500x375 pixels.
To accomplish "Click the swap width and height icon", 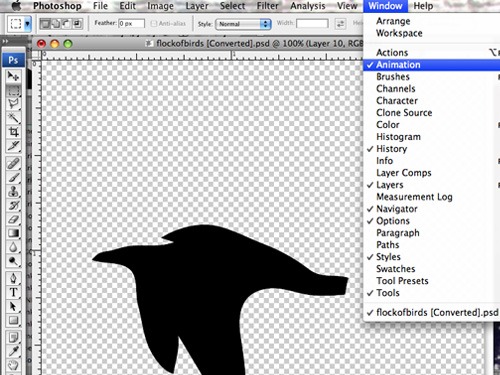I will pyautogui.click(x=340, y=24).
